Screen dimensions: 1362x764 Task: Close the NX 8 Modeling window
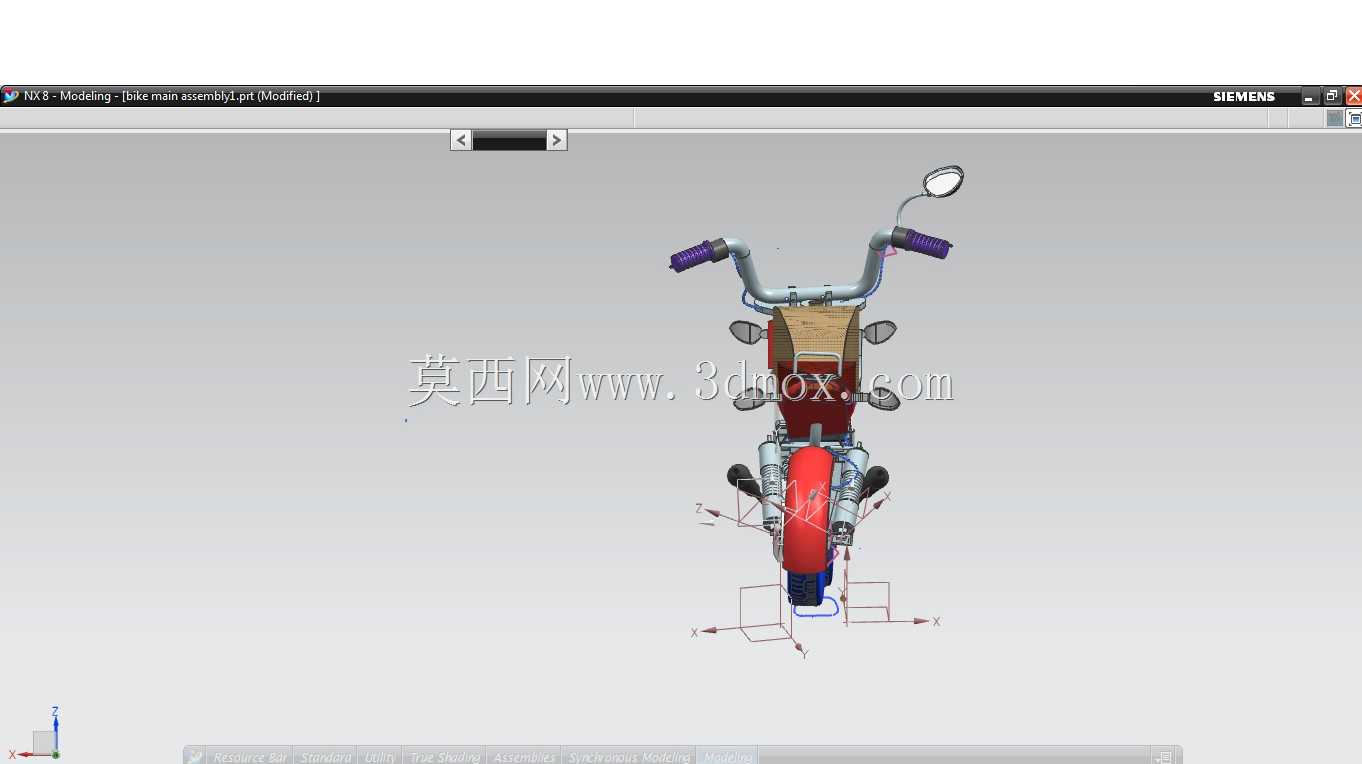pos(1354,96)
